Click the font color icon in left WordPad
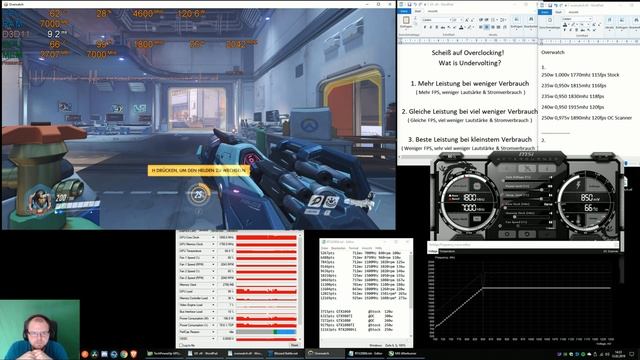This screenshot has height=360, width=640. 461,27
